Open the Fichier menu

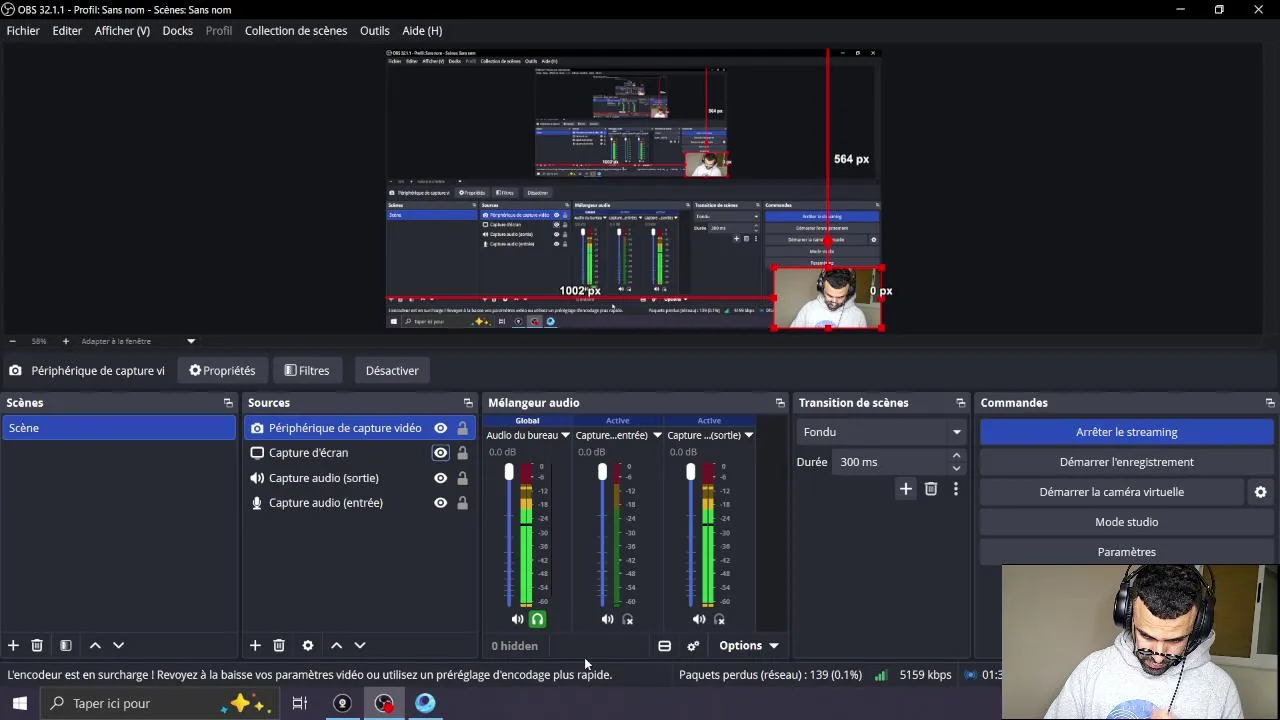[x=23, y=31]
